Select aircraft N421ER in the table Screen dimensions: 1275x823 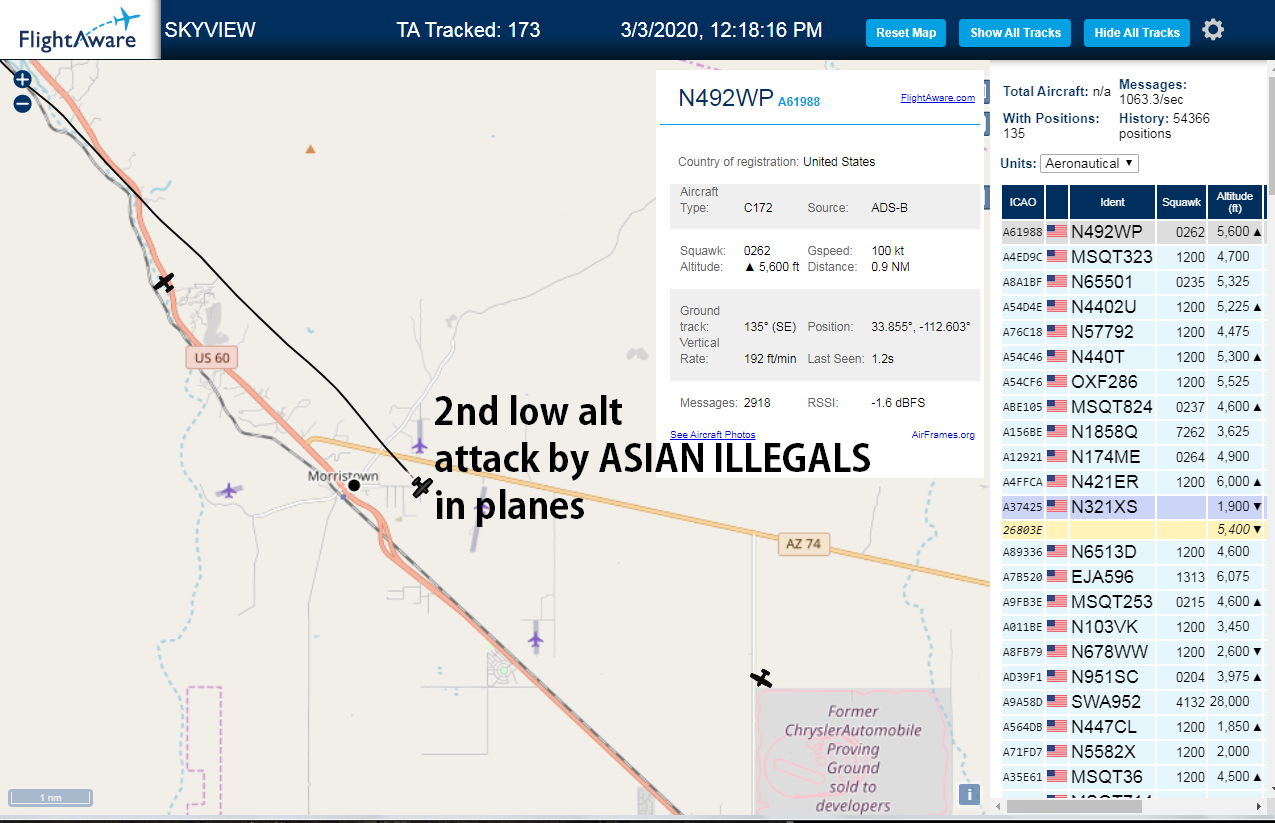[1133, 482]
